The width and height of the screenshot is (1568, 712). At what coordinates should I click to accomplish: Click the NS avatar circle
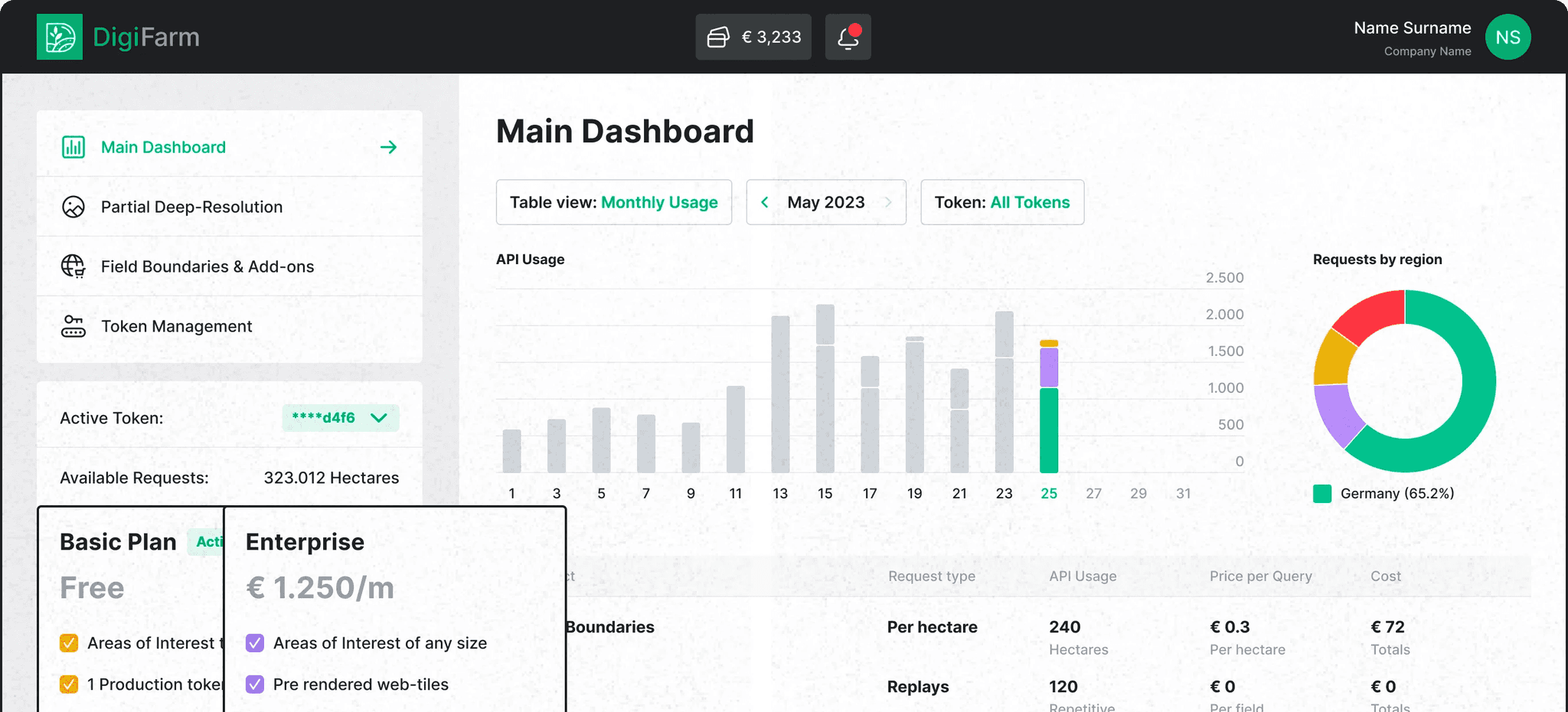tap(1508, 36)
